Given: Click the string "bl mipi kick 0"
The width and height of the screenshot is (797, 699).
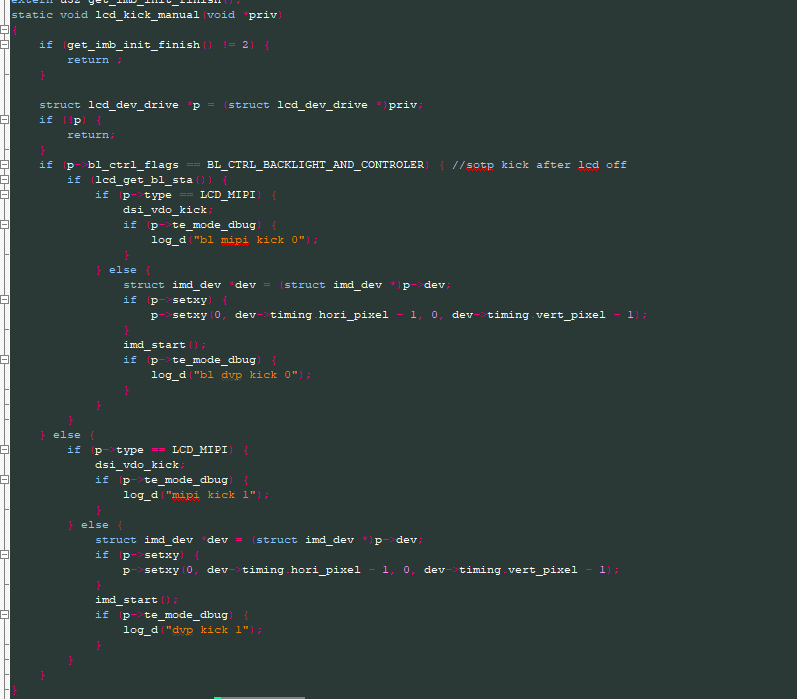Looking at the screenshot, I should [x=249, y=240].
